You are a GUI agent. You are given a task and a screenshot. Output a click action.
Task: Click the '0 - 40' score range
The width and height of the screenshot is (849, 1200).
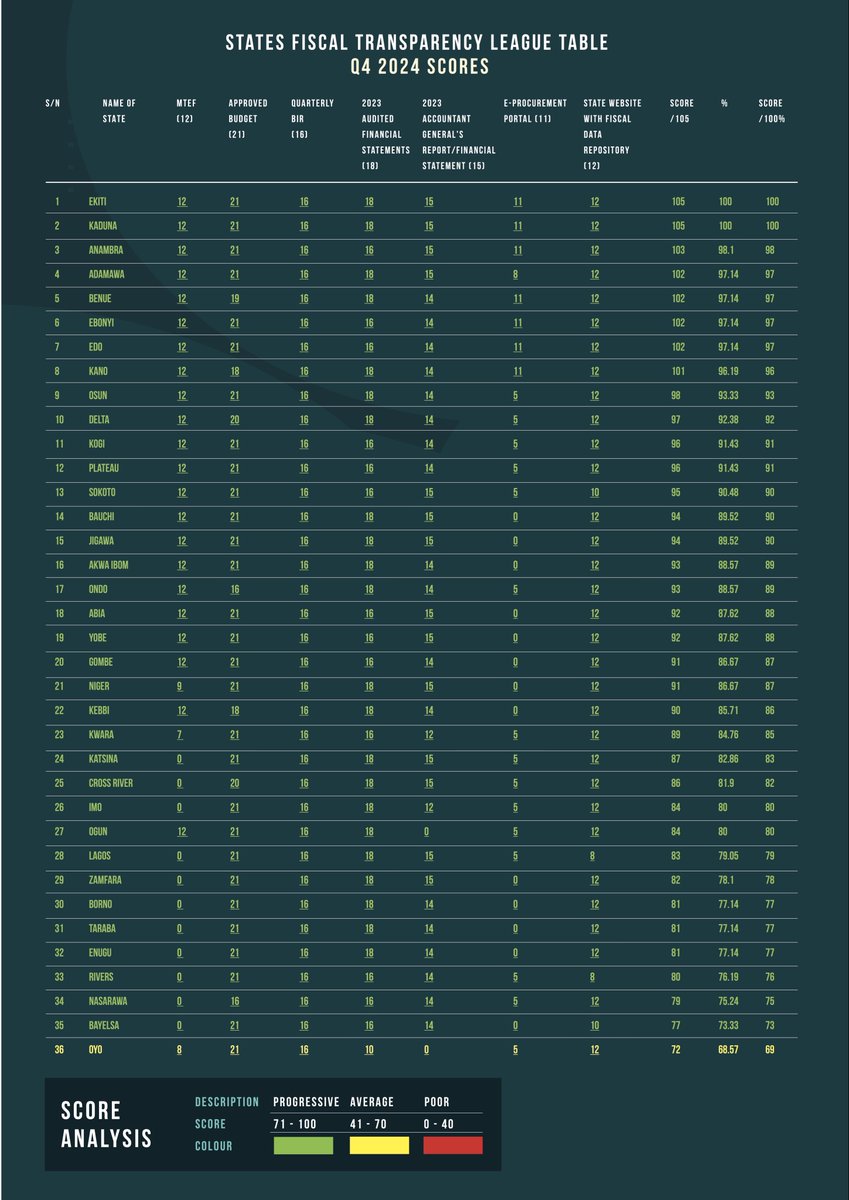441,1124
